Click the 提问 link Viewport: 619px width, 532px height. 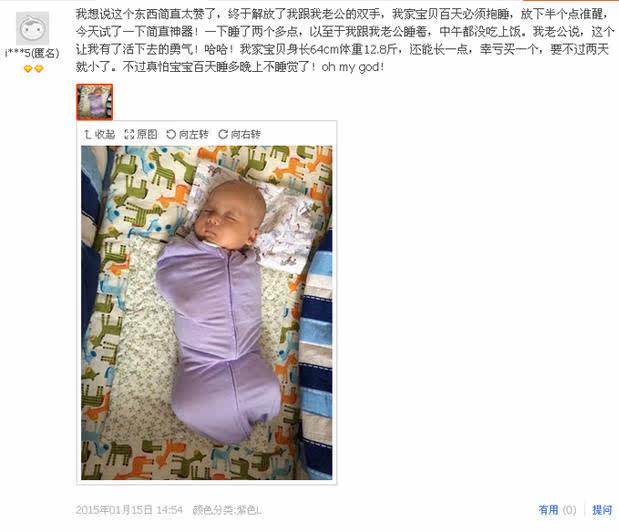tap(602, 510)
